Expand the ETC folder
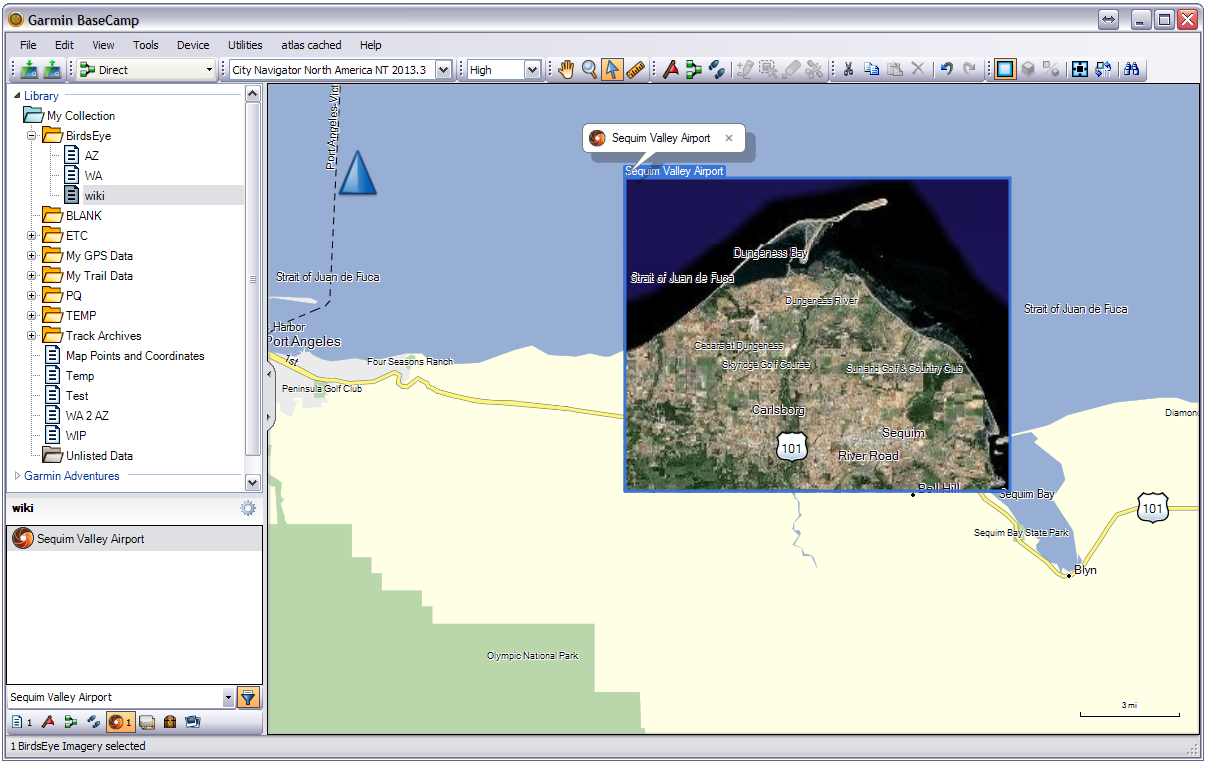The image size is (1205, 762). pyautogui.click(x=31, y=236)
